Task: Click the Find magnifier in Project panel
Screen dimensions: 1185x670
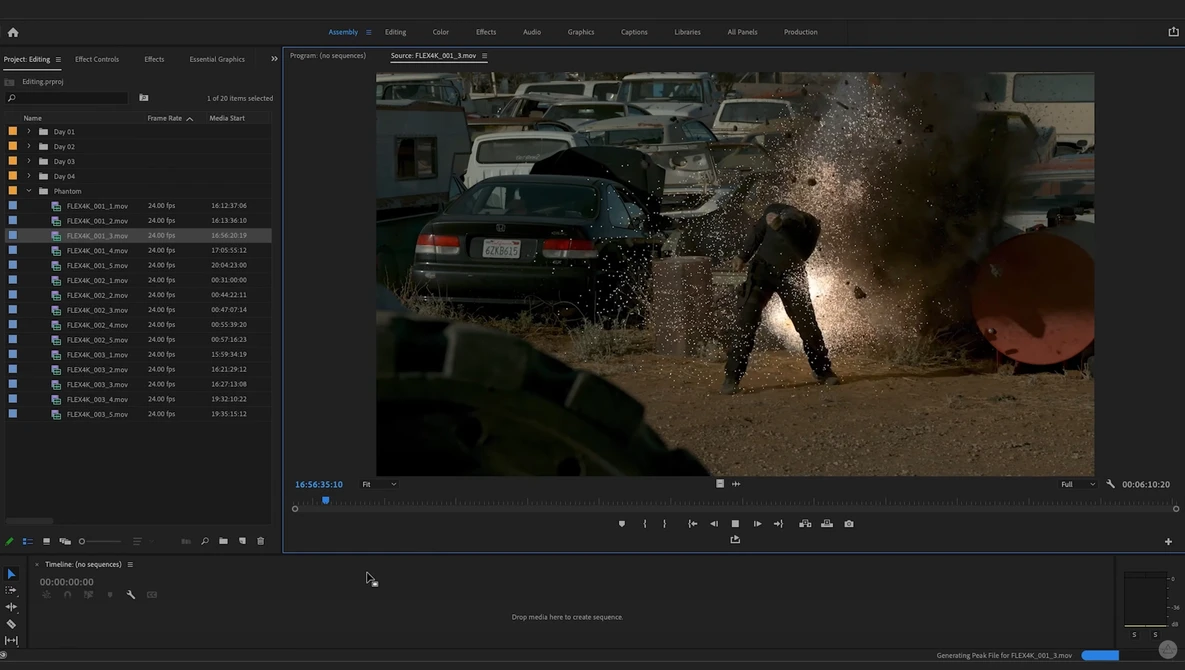Action: click(x=205, y=541)
